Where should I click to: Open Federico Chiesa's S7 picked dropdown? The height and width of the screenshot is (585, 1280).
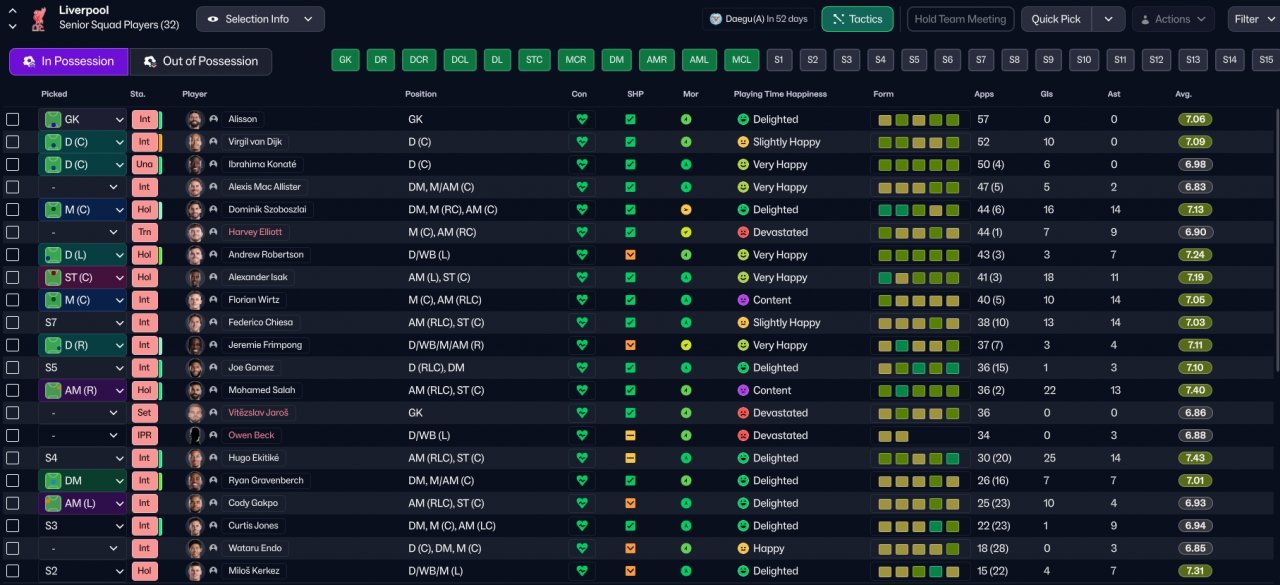click(x=83, y=322)
